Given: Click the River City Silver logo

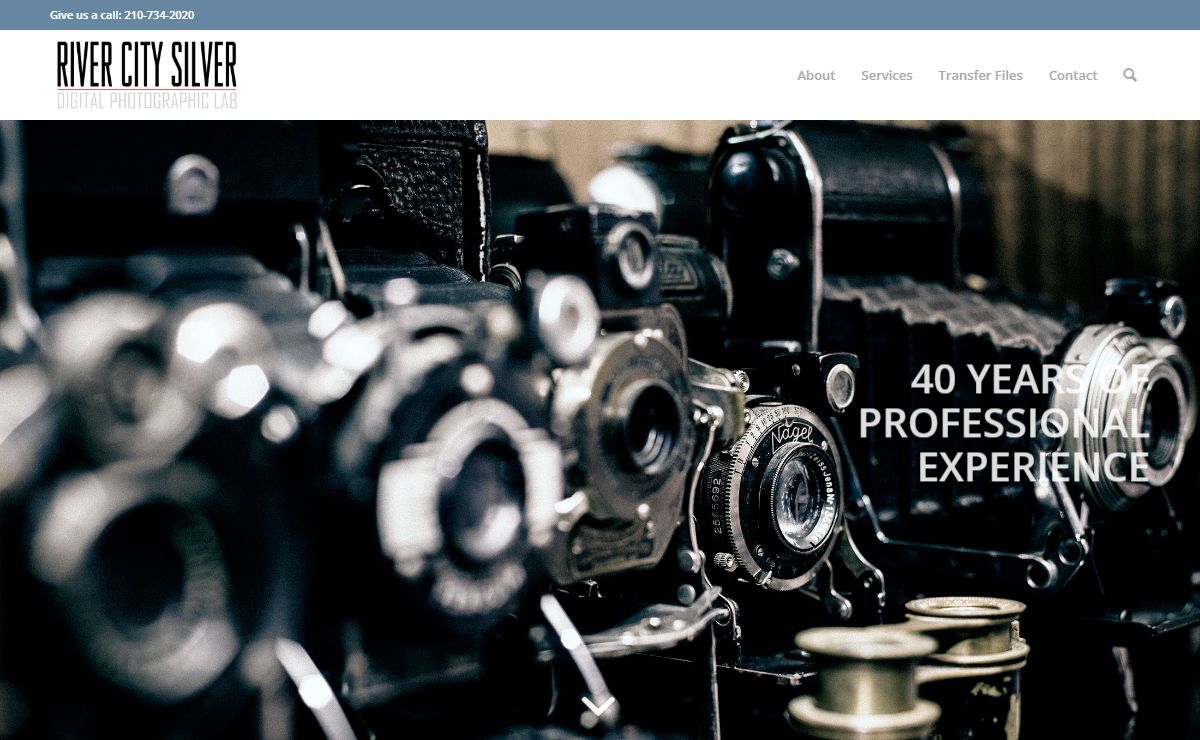Looking at the screenshot, I should click(147, 75).
